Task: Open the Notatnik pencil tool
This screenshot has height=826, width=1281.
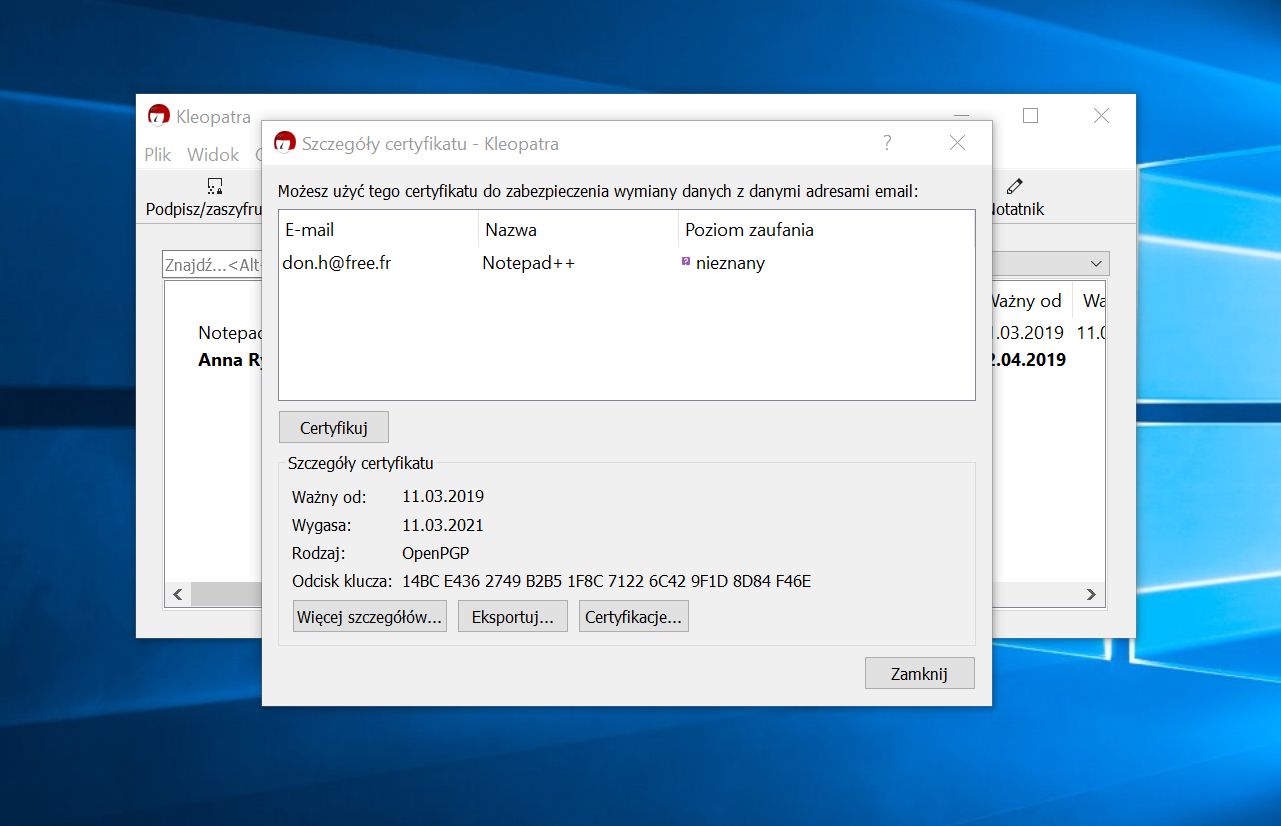Action: (x=1015, y=186)
